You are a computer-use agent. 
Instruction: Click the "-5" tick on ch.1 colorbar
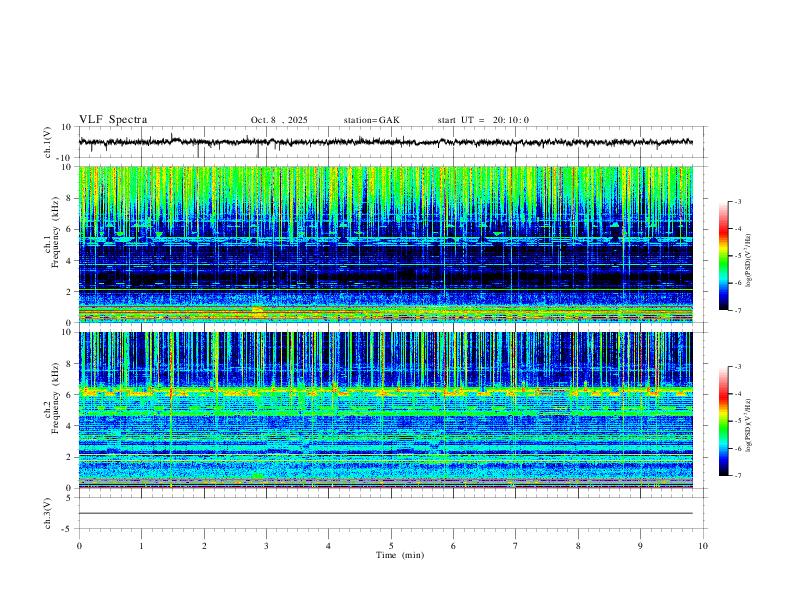click(x=737, y=256)
